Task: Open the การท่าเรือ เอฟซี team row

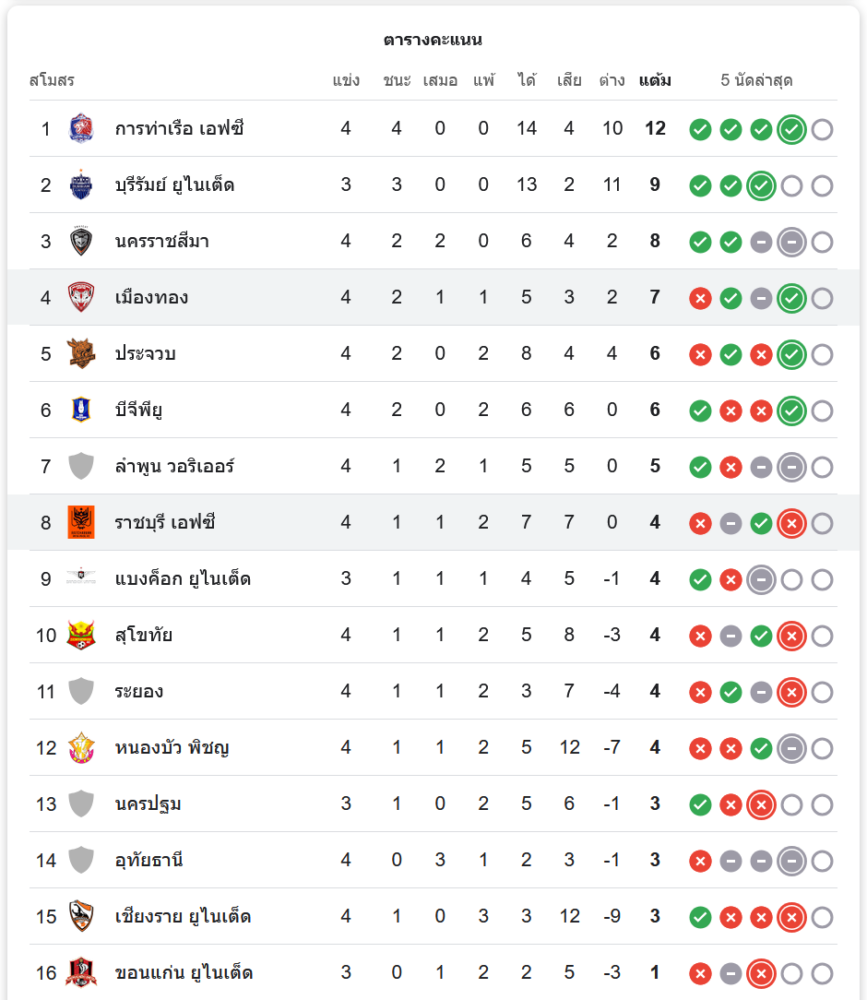Action: (180, 128)
